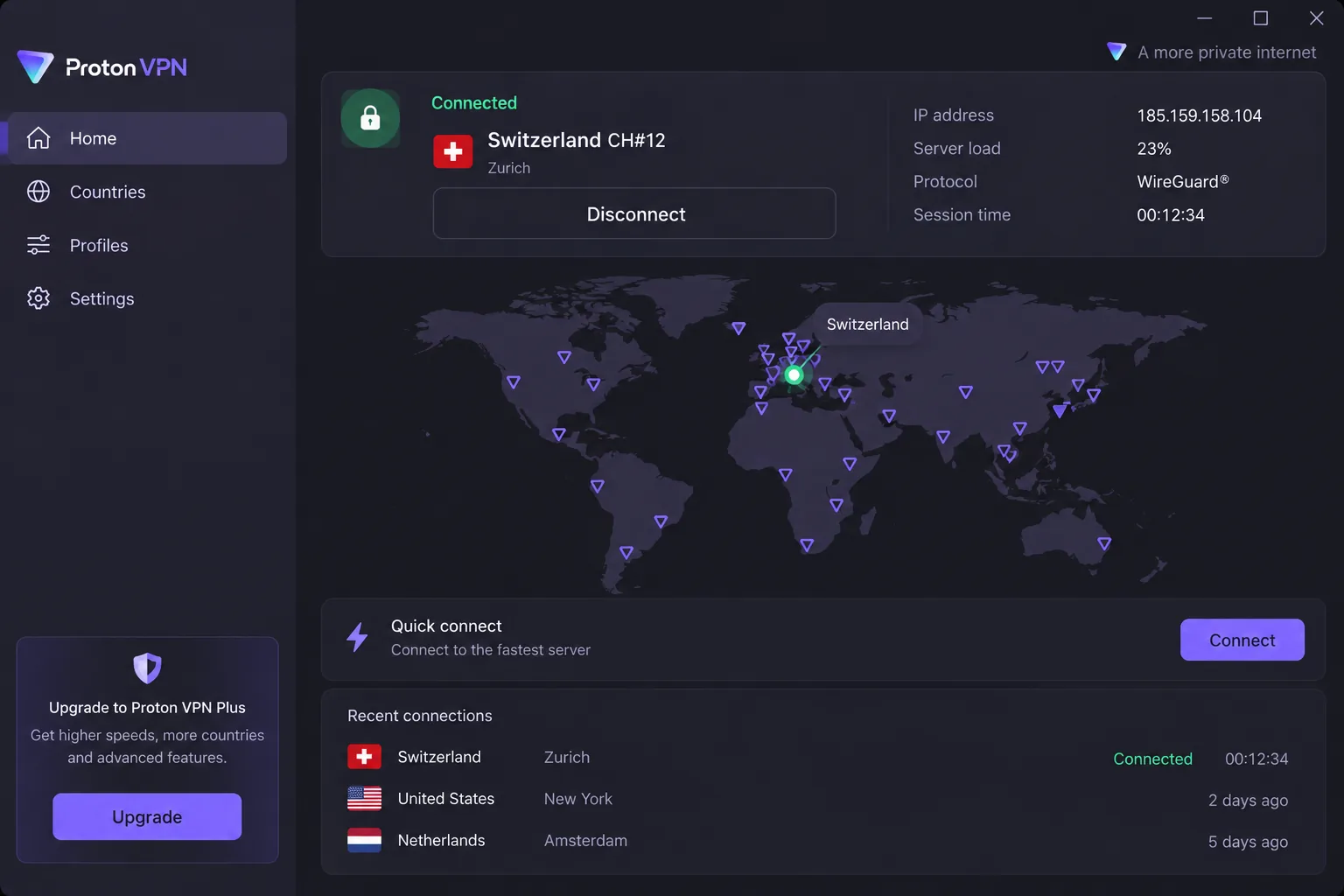Select the South Africa server marker on the map

[x=807, y=546]
